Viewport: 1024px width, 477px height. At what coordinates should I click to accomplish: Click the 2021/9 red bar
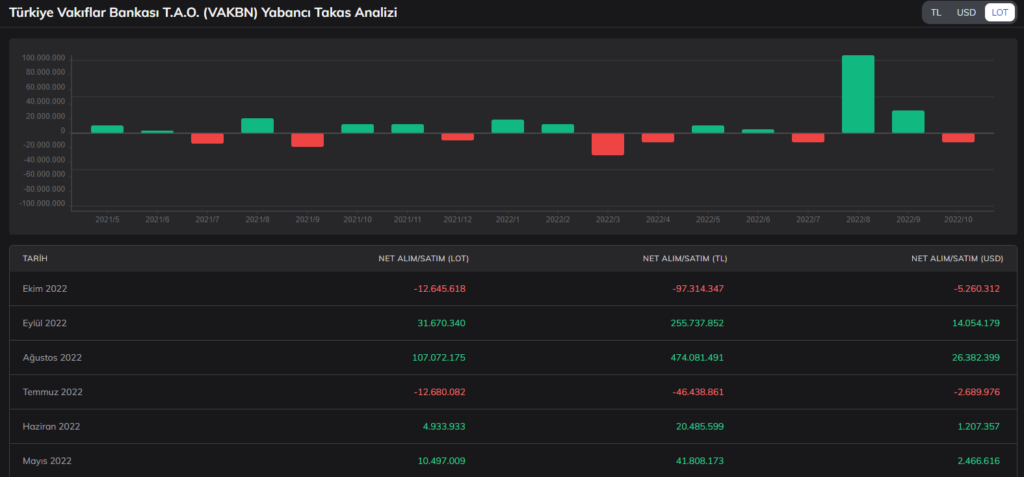[x=307, y=140]
